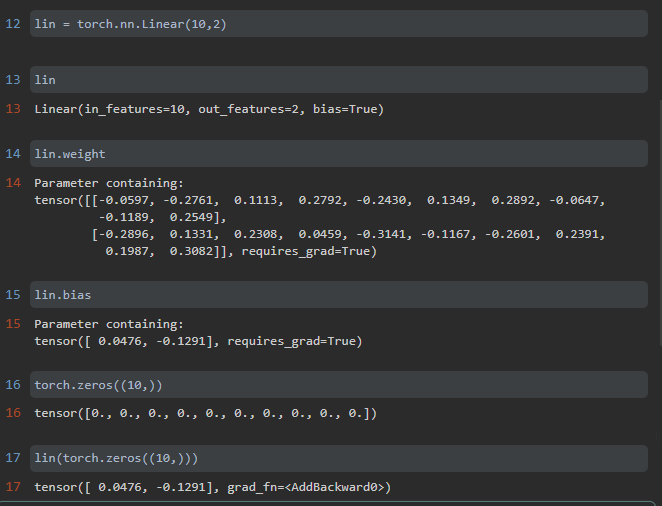Click the red output number 15
This screenshot has width=662, height=506.
[13, 324]
